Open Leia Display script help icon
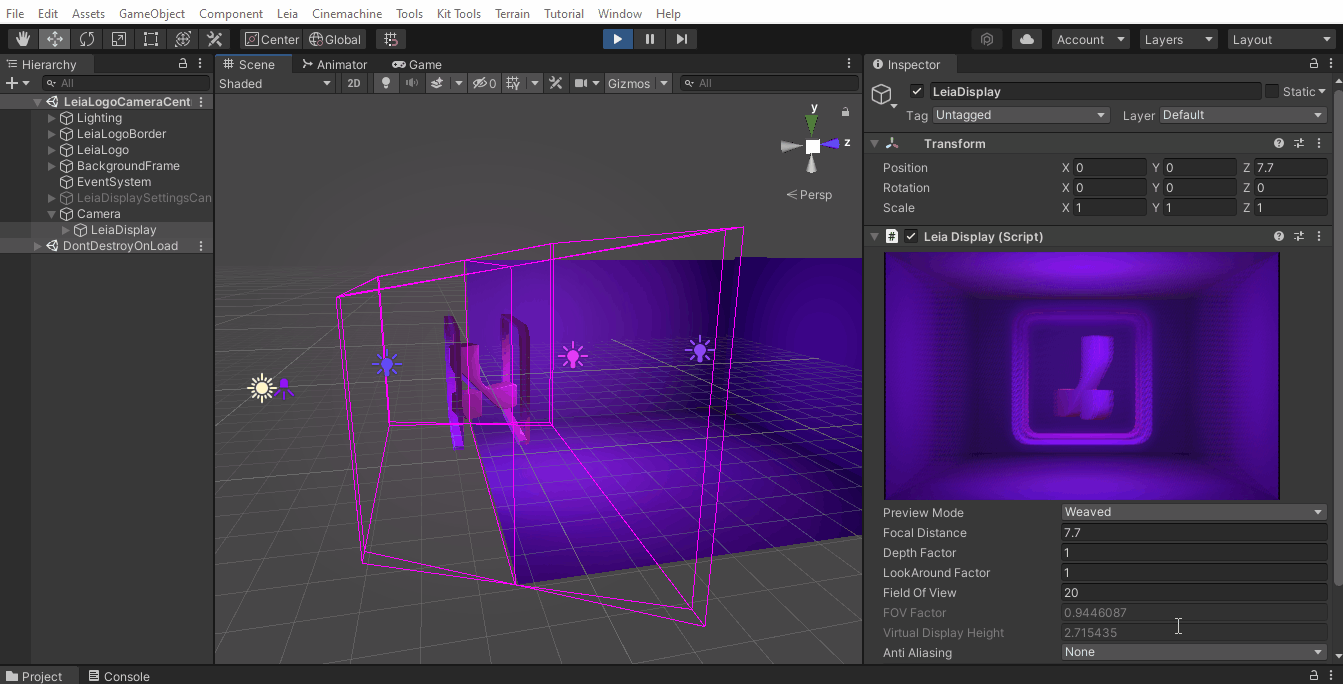The width and height of the screenshot is (1343, 684). (x=1279, y=236)
